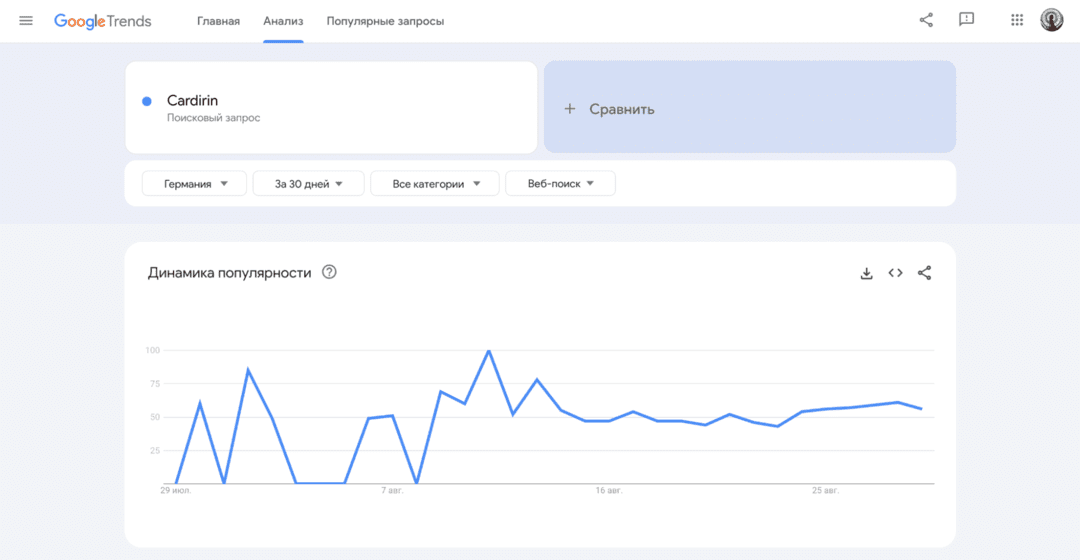Click the 16 авг. axis label
This screenshot has height=560, width=1080.
[609, 490]
